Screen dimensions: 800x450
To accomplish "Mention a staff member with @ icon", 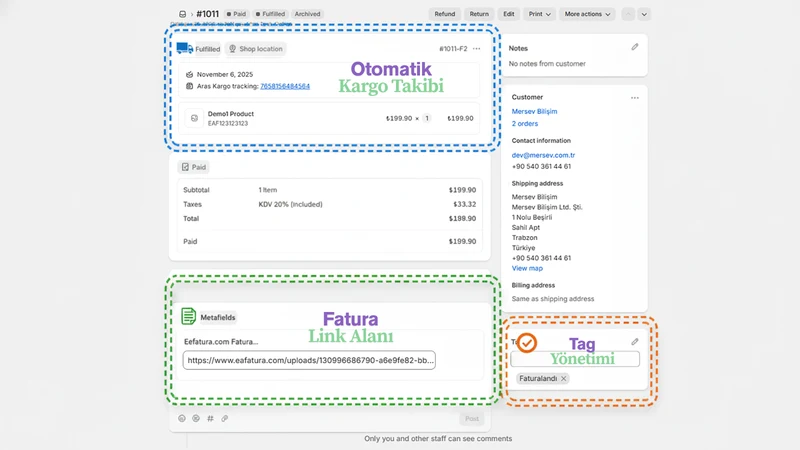I will coord(196,418).
